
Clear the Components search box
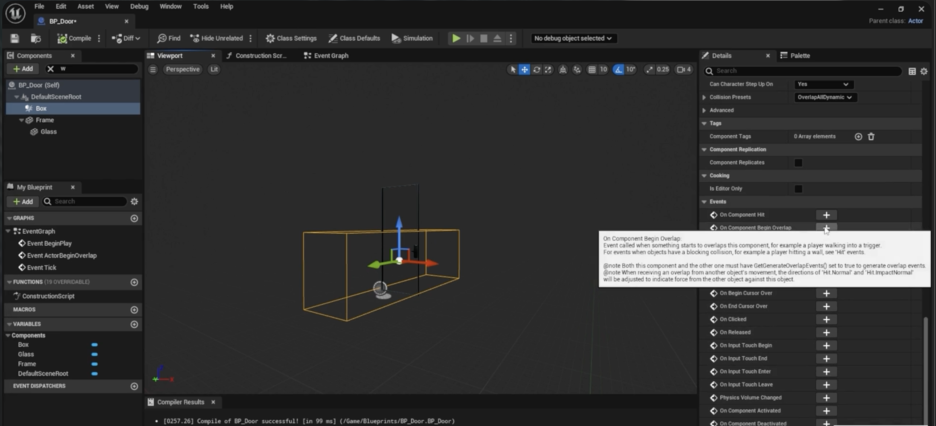[x=51, y=69]
